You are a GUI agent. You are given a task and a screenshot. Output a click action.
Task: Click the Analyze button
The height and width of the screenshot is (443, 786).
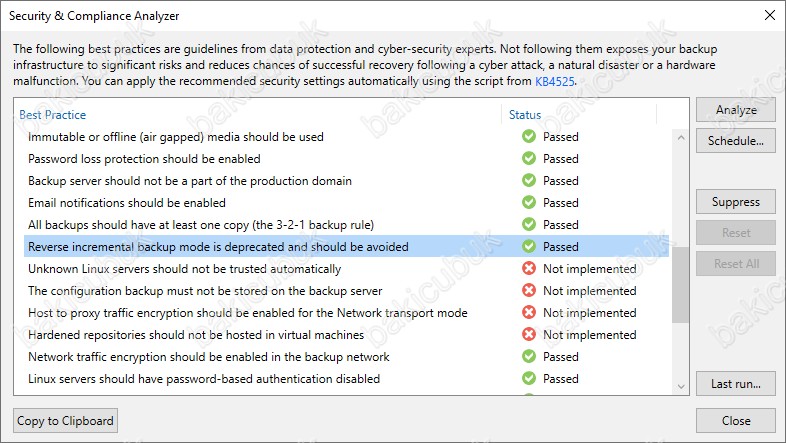click(x=735, y=110)
